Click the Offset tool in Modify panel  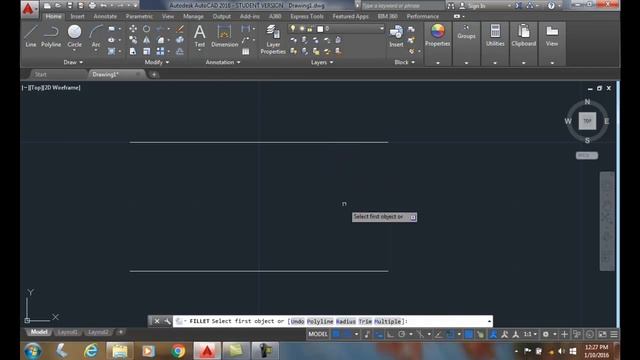pos(180,51)
